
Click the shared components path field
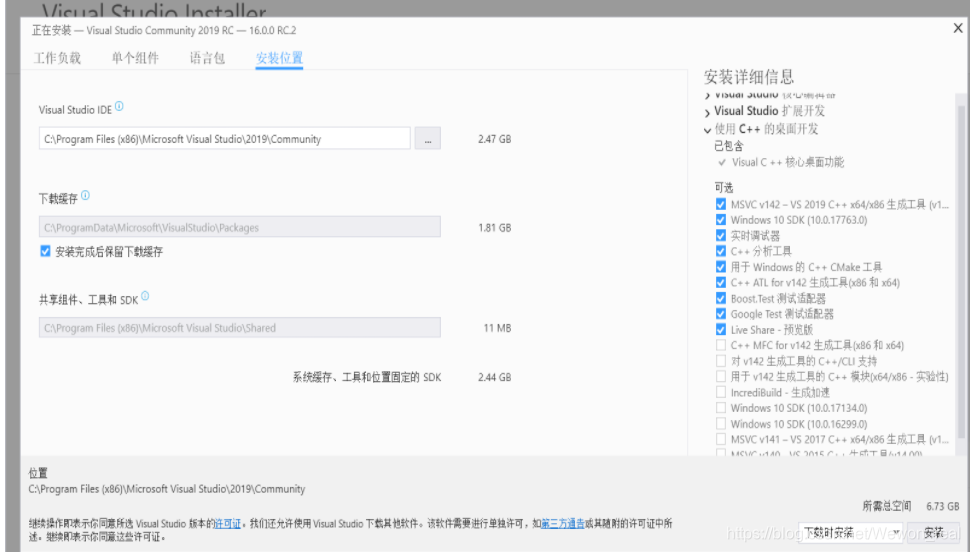tap(240, 327)
